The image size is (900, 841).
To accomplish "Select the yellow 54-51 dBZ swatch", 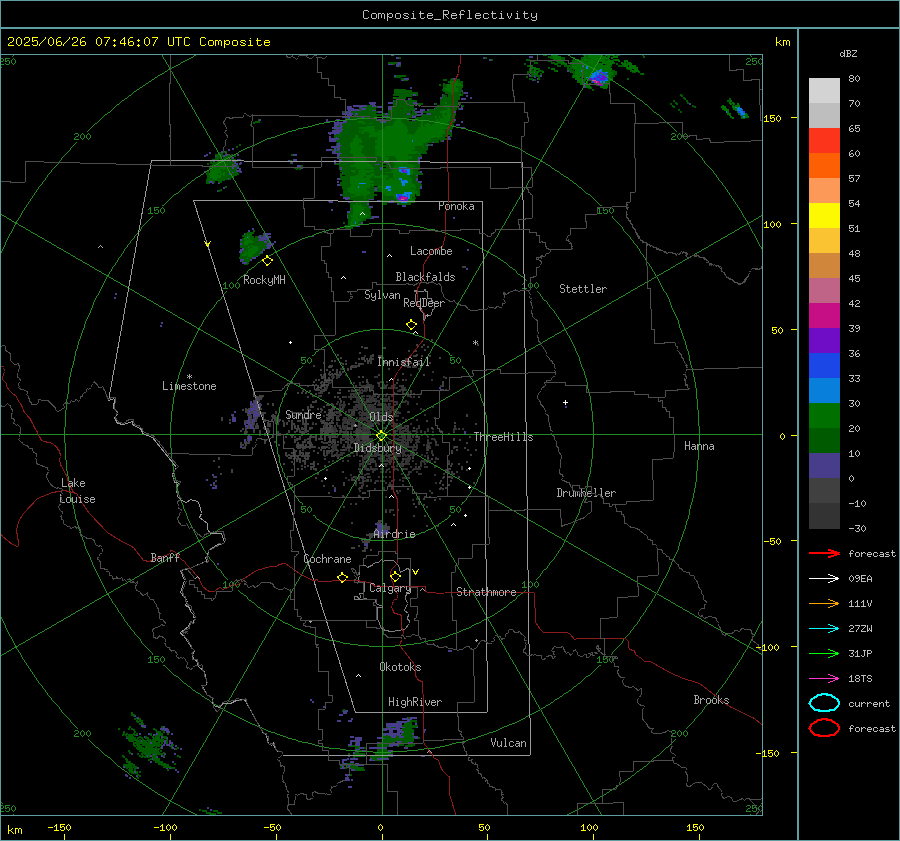I will tap(824, 215).
